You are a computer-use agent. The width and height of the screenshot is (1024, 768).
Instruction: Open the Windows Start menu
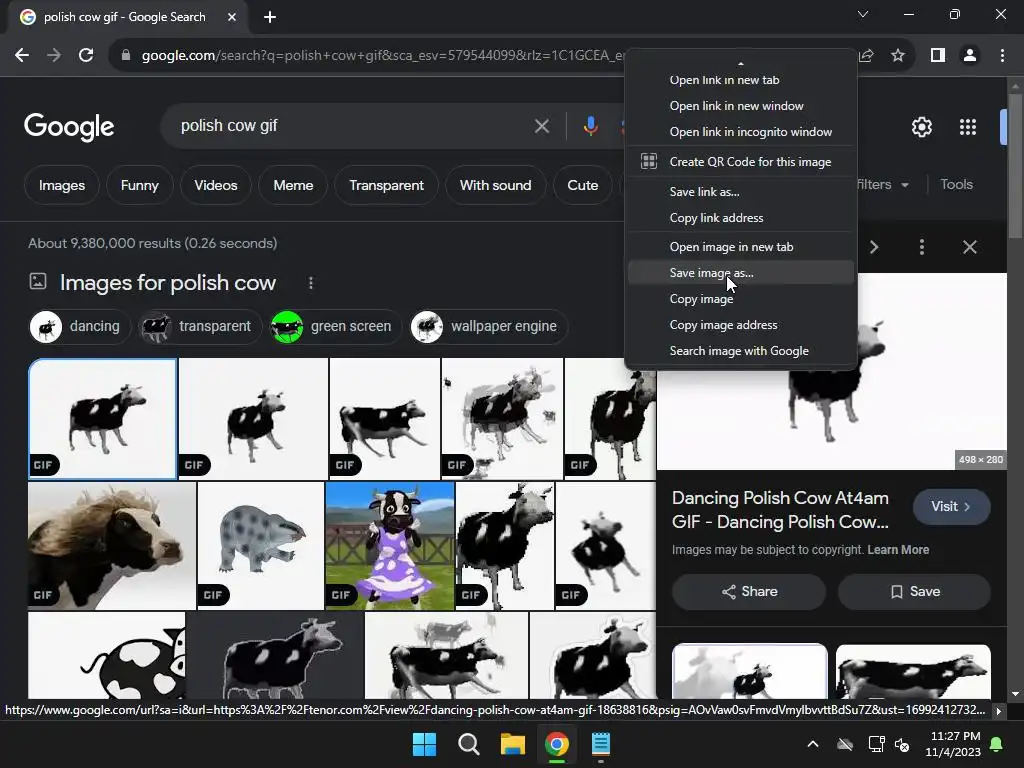point(424,744)
